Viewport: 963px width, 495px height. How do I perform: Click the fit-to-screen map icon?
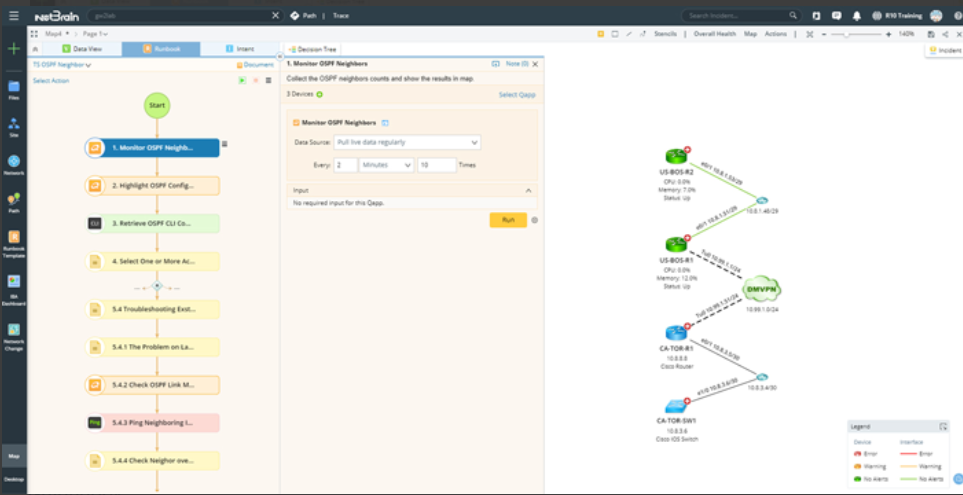pos(809,34)
